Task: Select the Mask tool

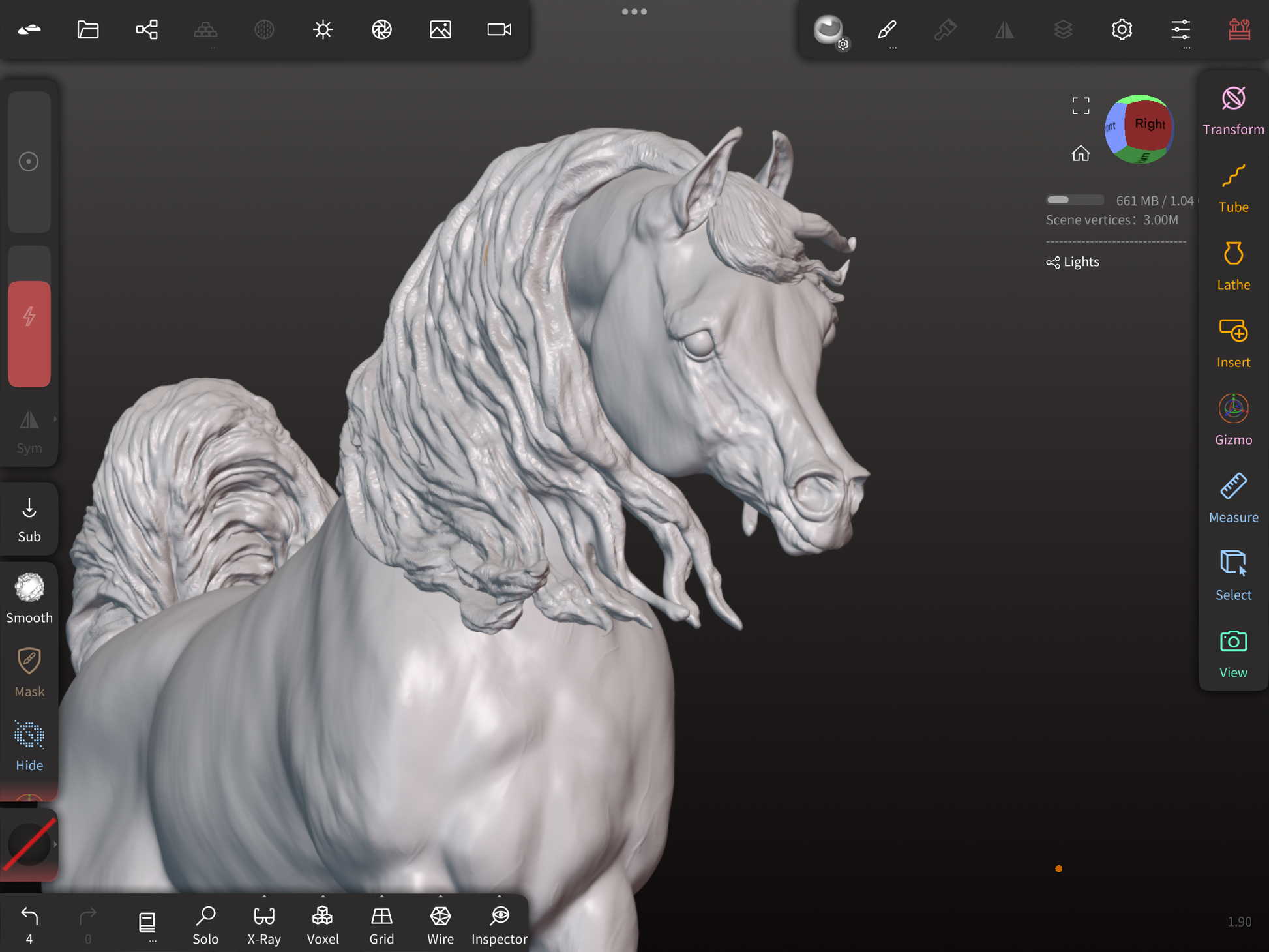Action: click(x=29, y=672)
